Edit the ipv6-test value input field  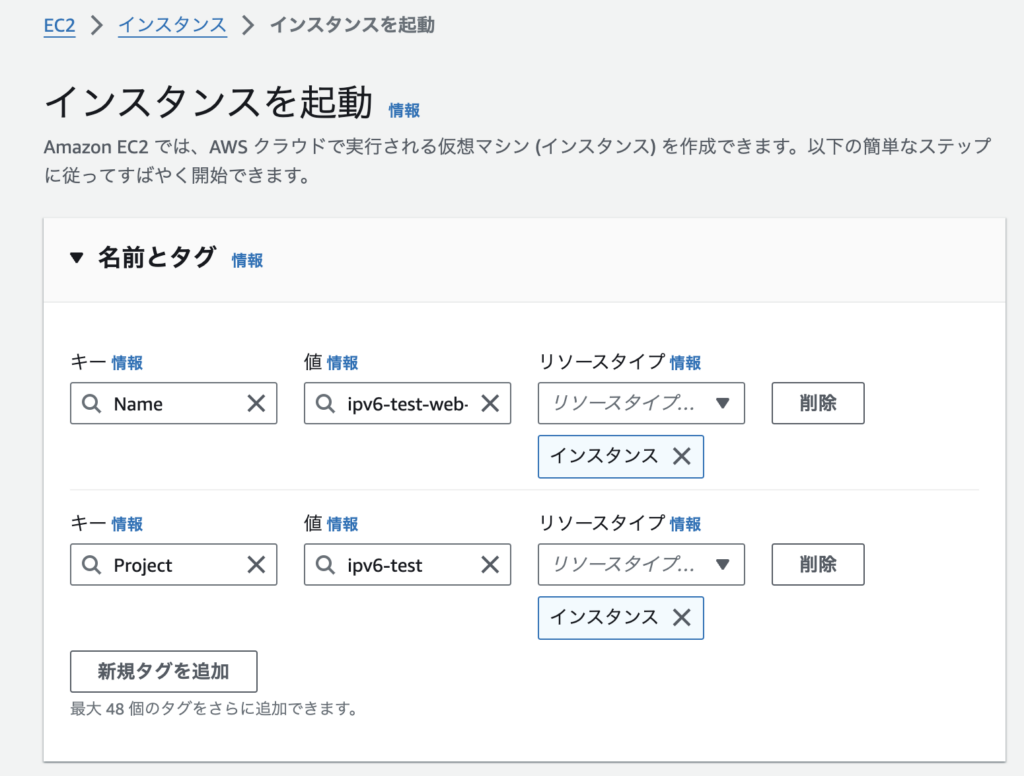pyautogui.click(x=408, y=564)
